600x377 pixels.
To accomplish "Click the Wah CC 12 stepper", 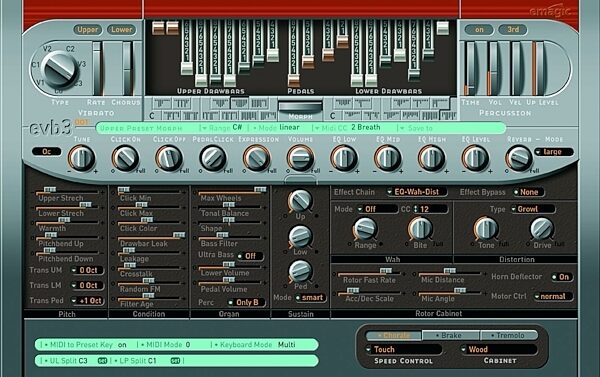I will (x=429, y=209).
